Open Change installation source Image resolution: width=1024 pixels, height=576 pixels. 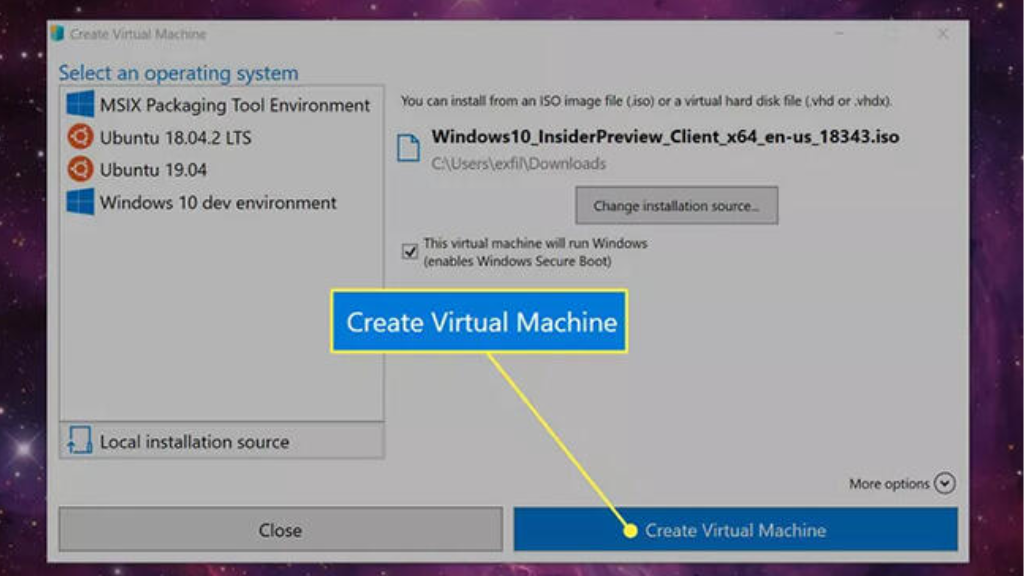pos(677,205)
